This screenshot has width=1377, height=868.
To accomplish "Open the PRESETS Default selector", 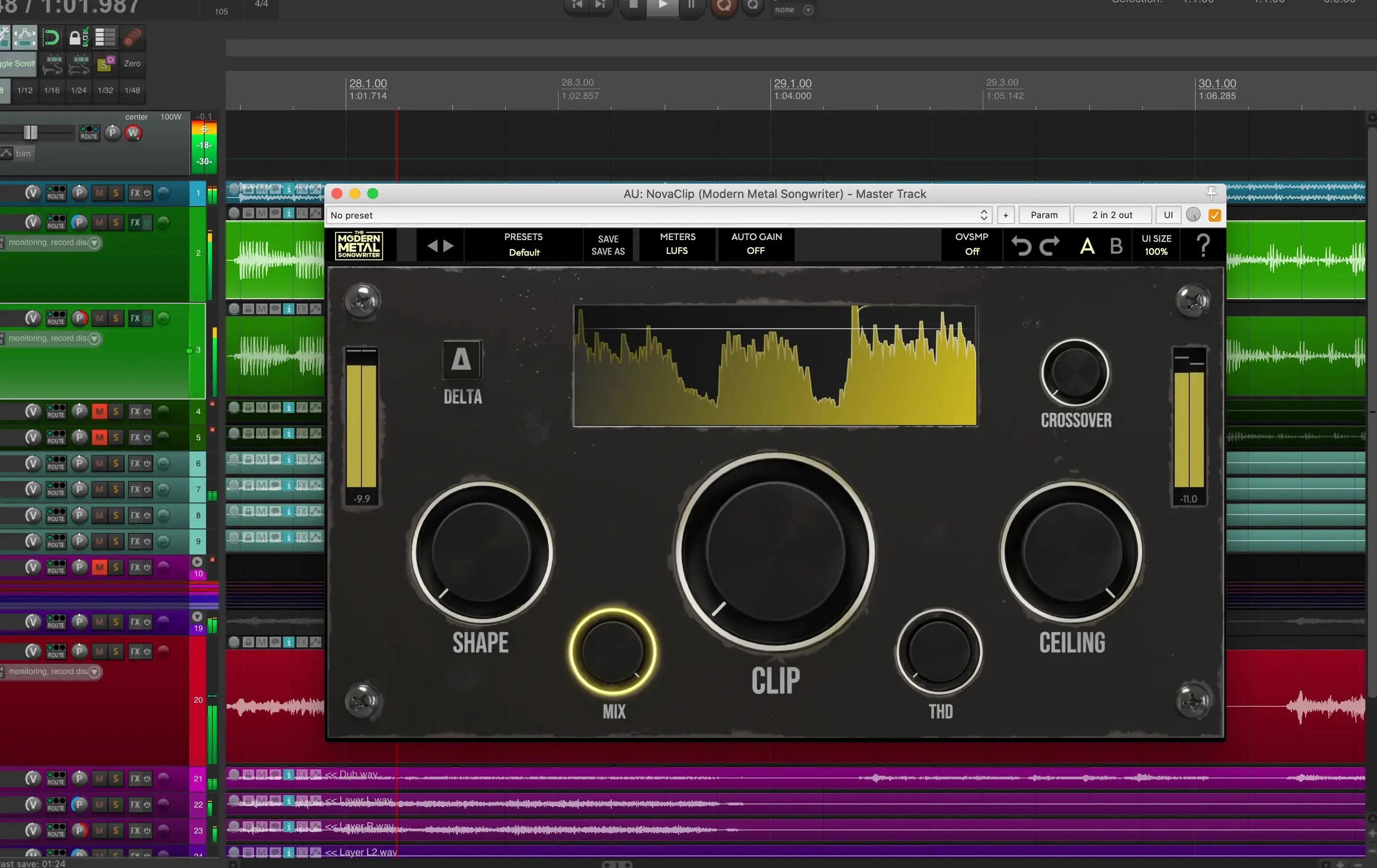I will [x=523, y=245].
